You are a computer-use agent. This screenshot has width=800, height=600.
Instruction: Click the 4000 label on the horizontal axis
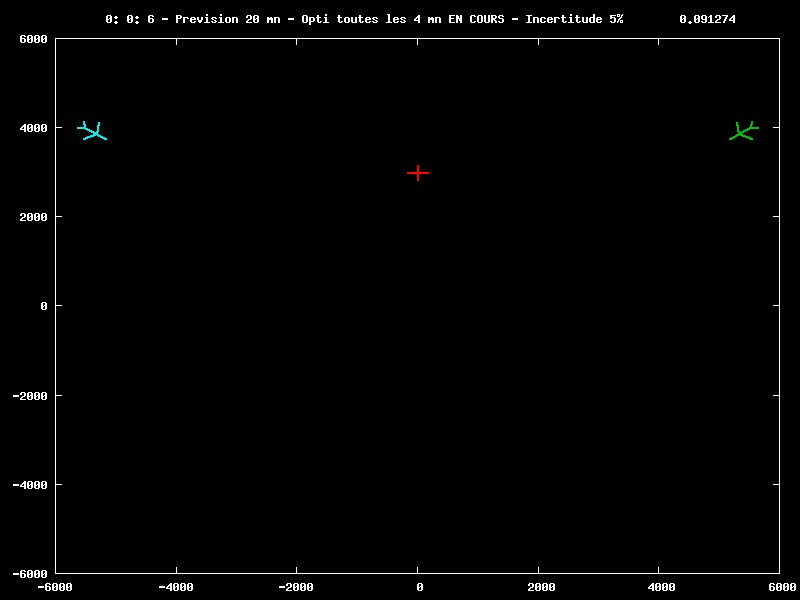pos(660,587)
